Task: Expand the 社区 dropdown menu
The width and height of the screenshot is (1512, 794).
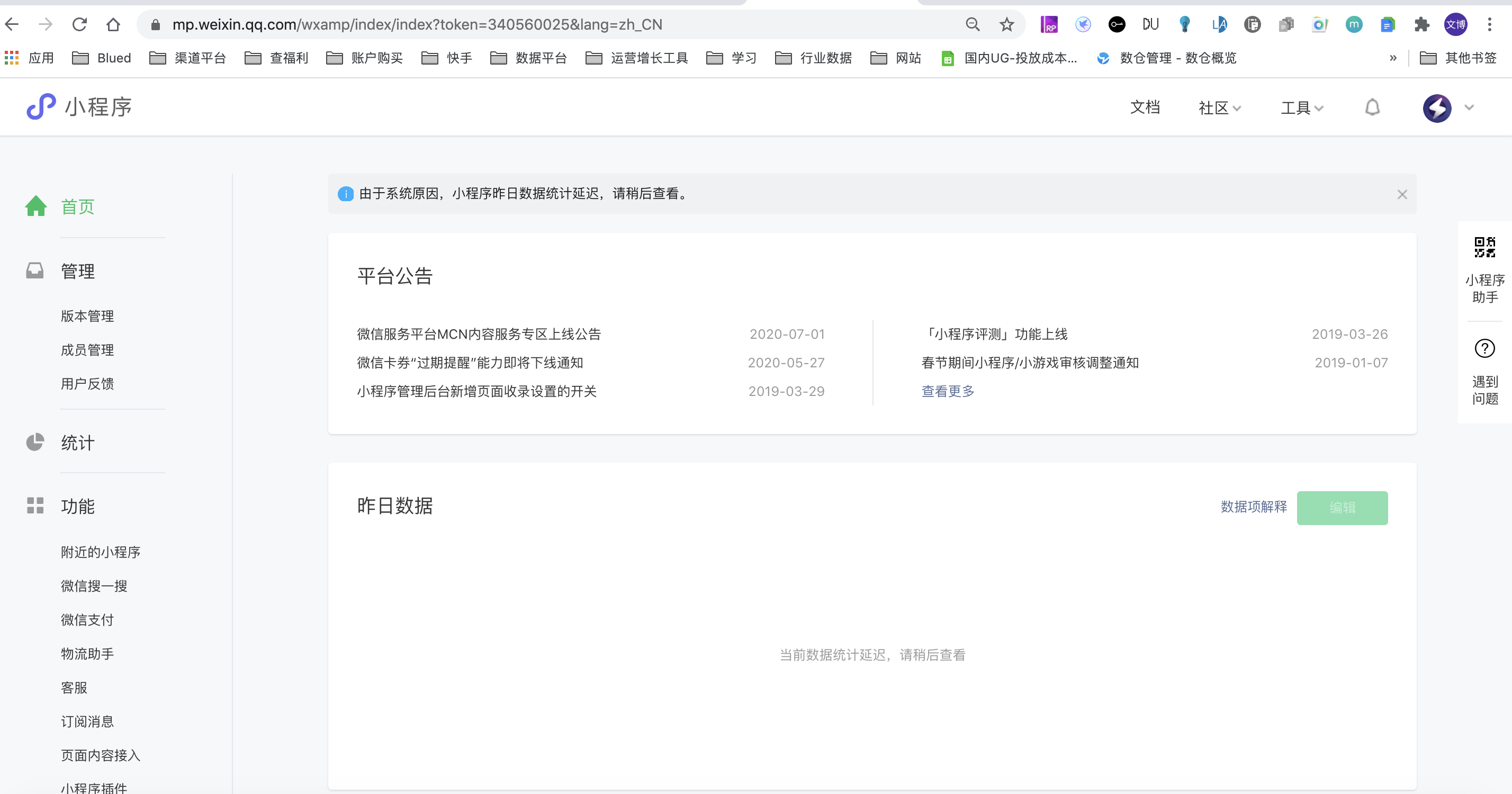Action: (1219, 108)
